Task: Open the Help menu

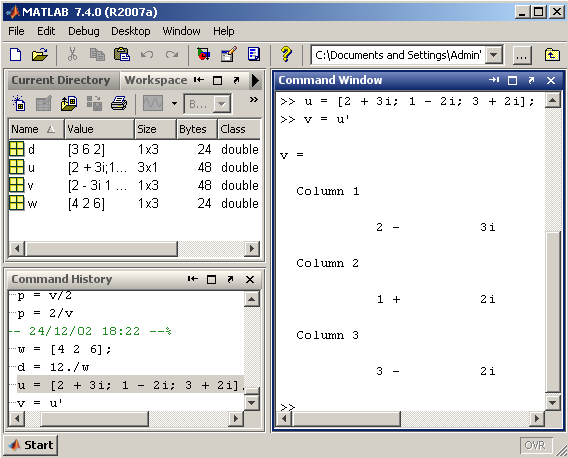Action: tap(224, 32)
